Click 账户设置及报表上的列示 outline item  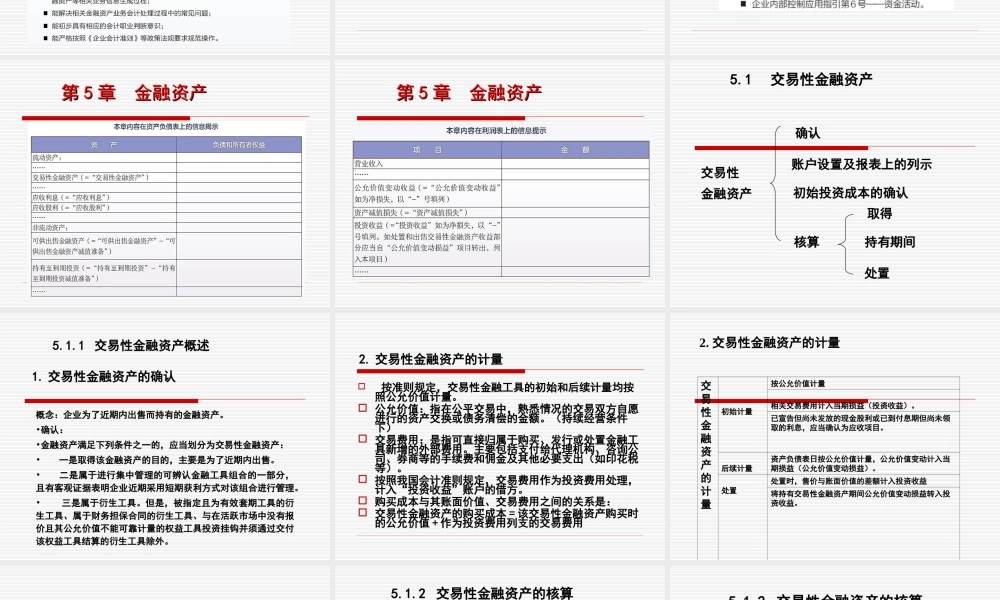click(862, 164)
